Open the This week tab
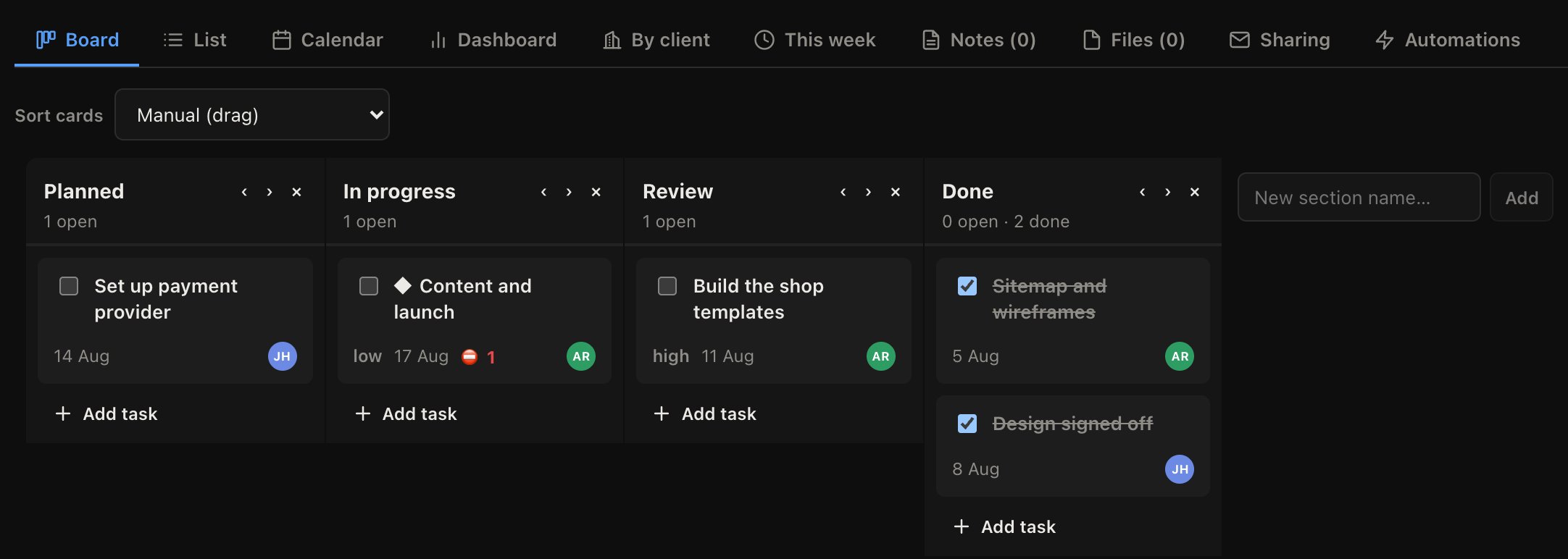This screenshot has height=559, width=1568. pos(815,40)
